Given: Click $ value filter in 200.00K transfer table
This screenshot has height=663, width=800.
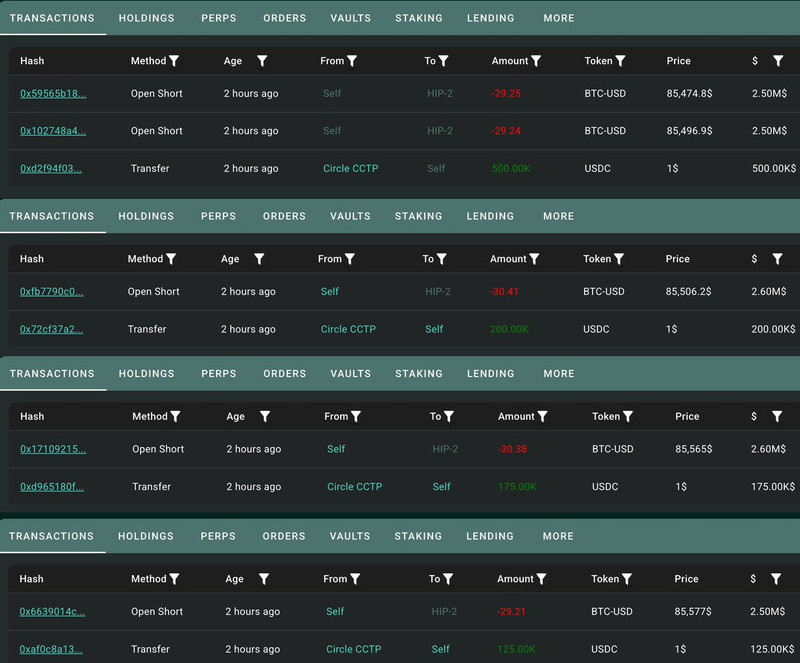Looking at the screenshot, I should pos(777,259).
